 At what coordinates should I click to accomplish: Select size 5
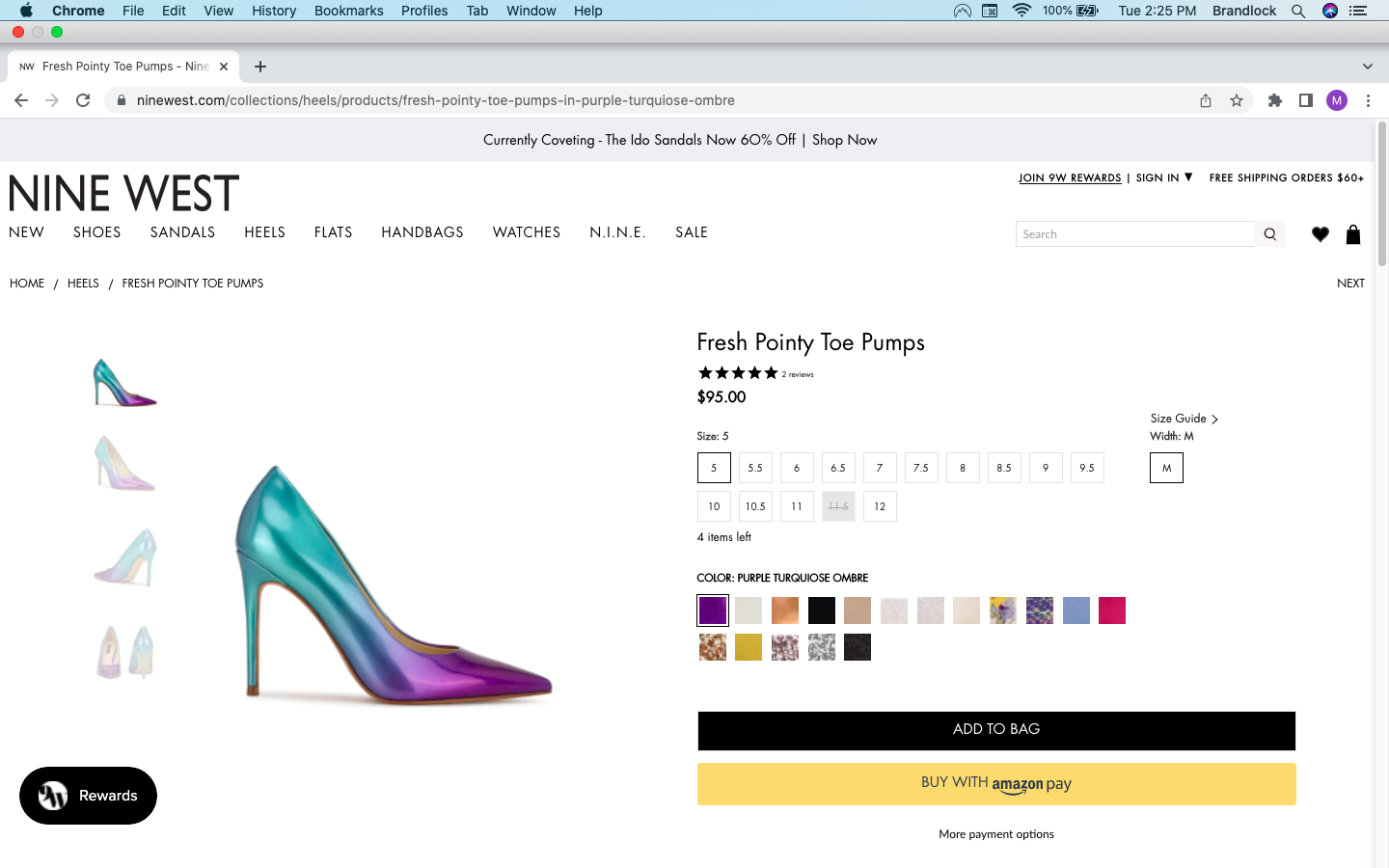coord(714,468)
